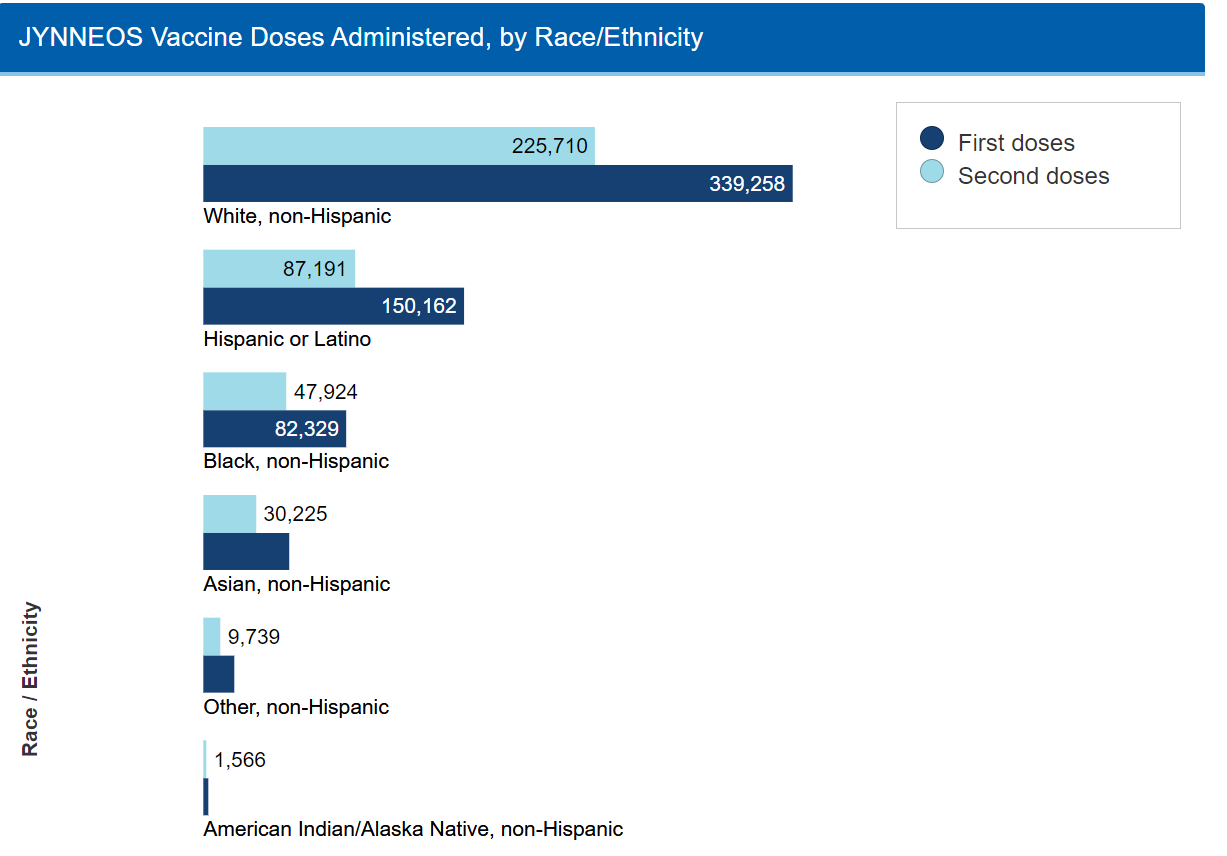Click the Race / Ethnicity axis title

click(31, 679)
